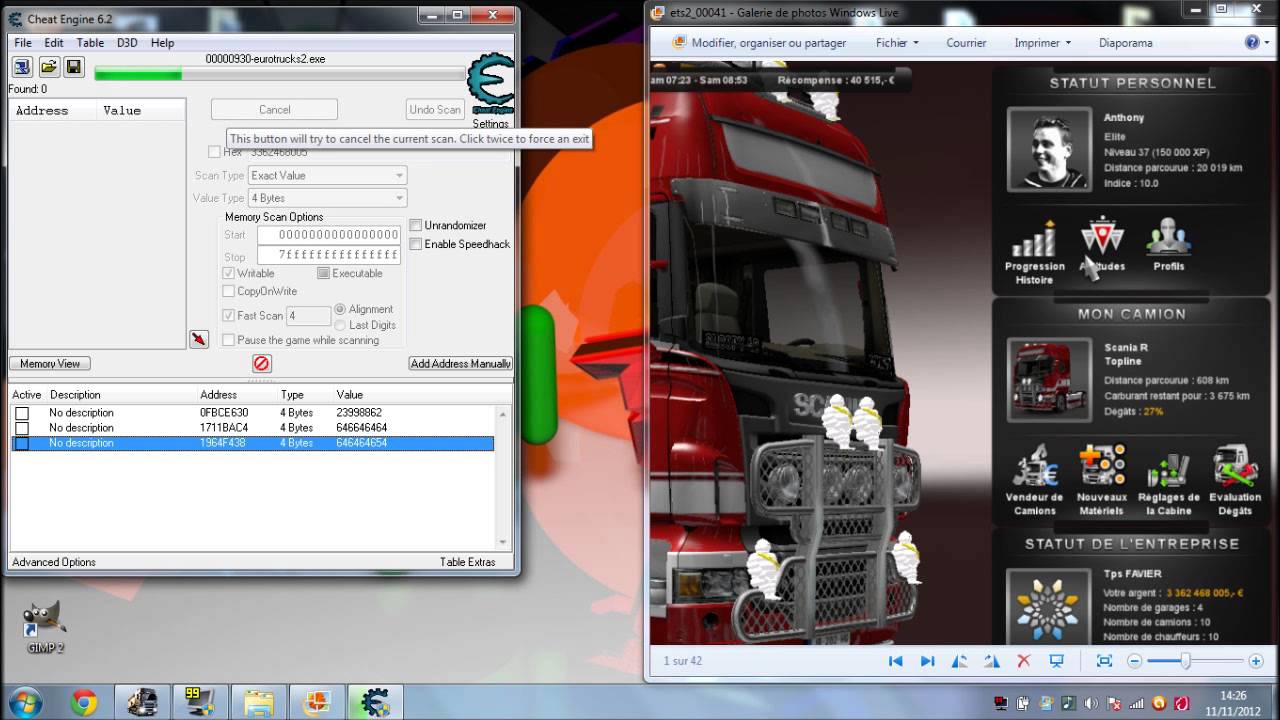Tick Active checkbox for address 1711BAC4
This screenshot has width=1280, height=720.
pos(22,428)
